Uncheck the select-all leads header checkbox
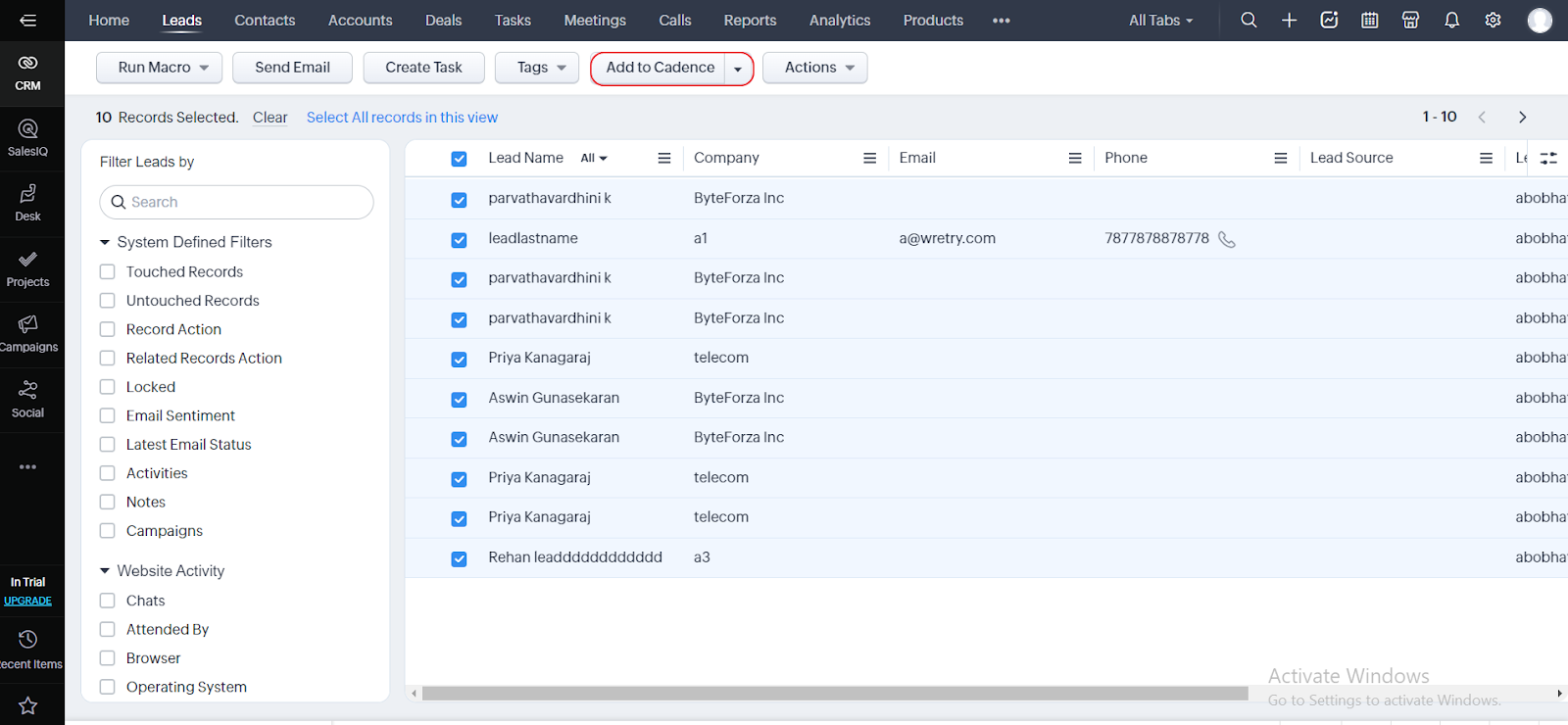This screenshot has width=1568, height=725. click(x=459, y=159)
